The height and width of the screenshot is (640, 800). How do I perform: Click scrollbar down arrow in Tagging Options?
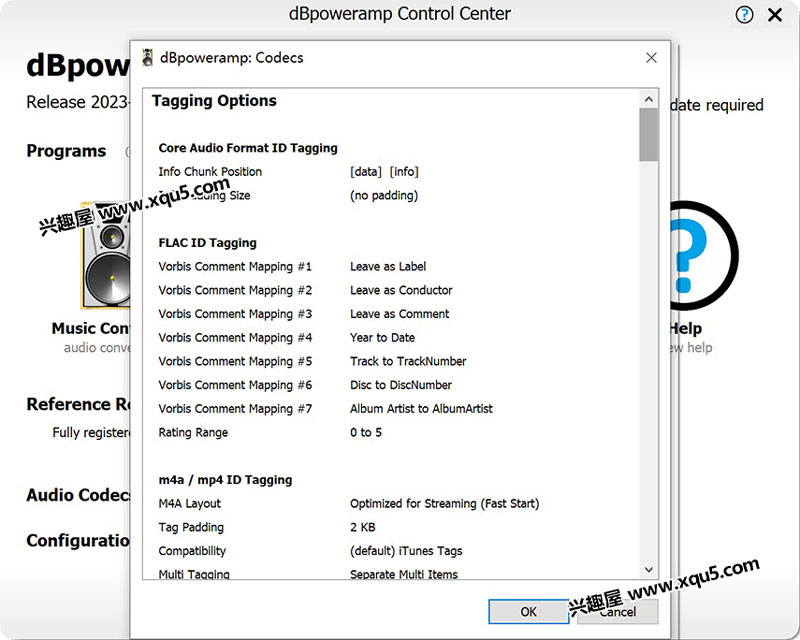pyautogui.click(x=648, y=570)
